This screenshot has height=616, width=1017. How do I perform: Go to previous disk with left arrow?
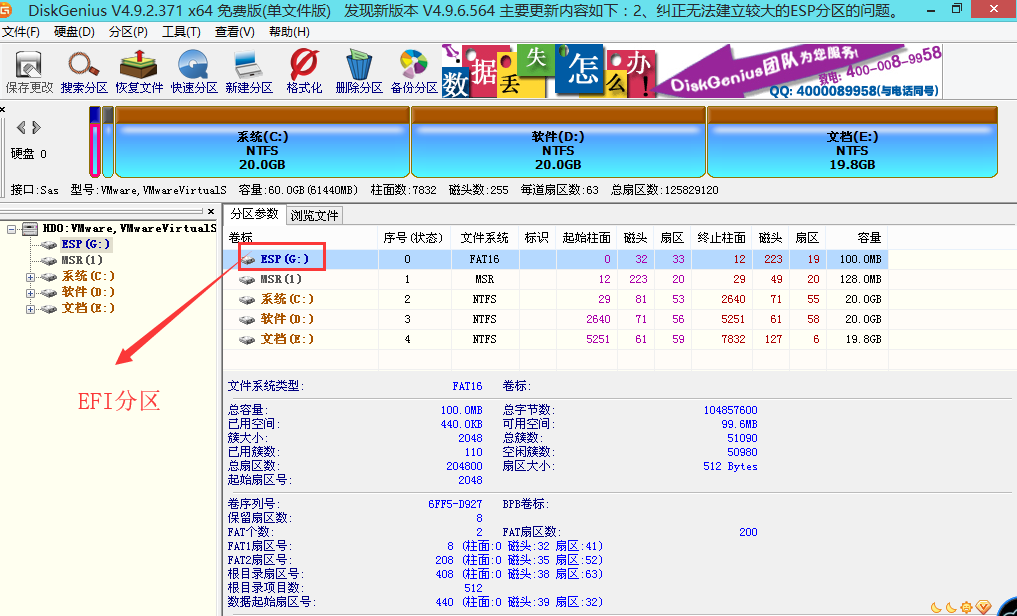21,128
